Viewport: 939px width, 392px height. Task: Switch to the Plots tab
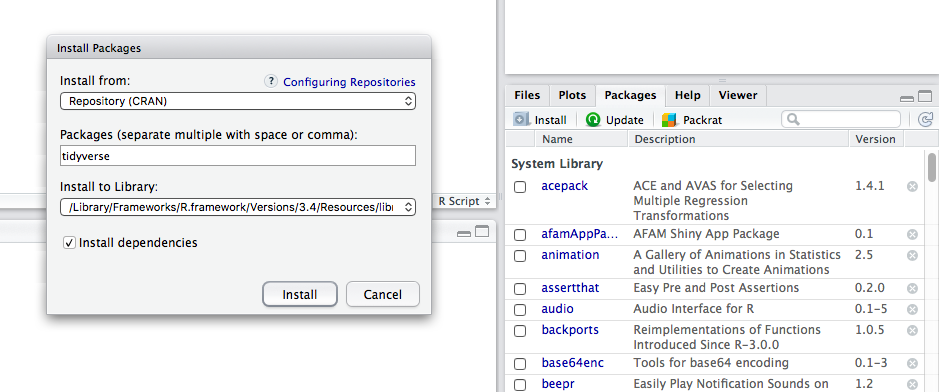pos(572,95)
